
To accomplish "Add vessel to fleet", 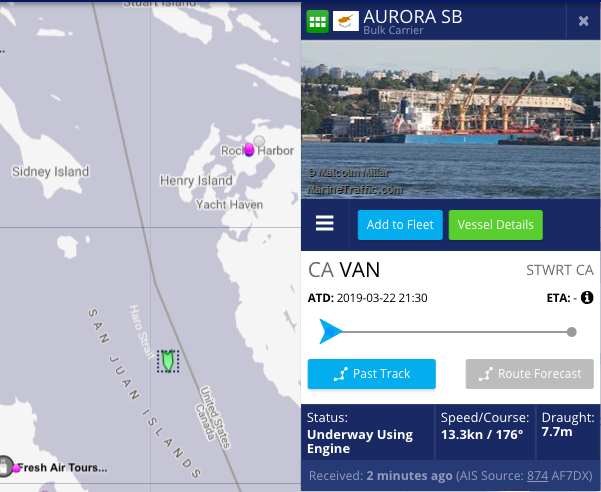I will (x=400, y=225).
